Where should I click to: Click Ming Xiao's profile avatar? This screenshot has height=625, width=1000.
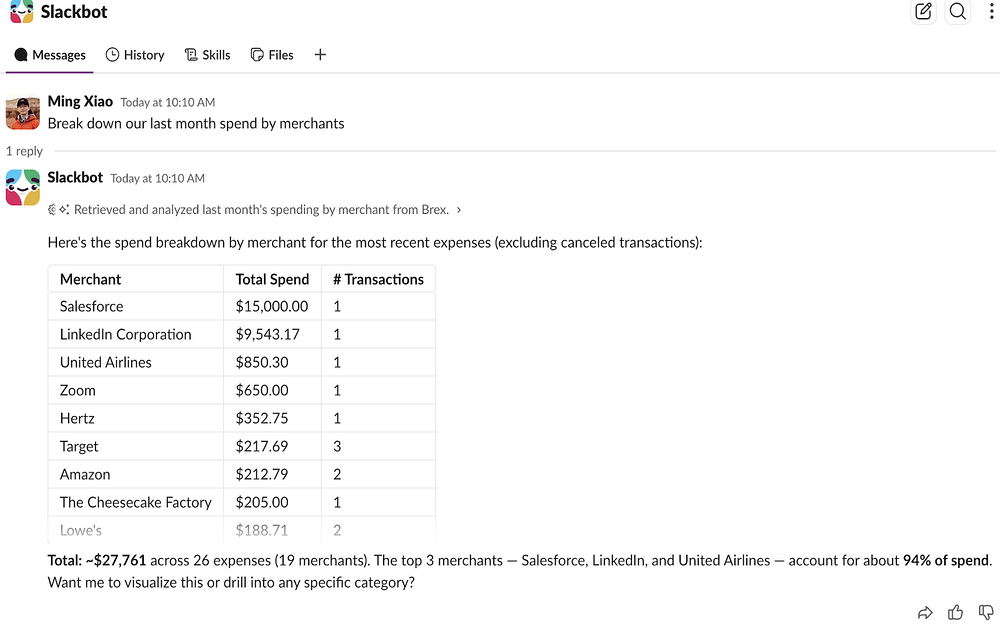click(22, 113)
